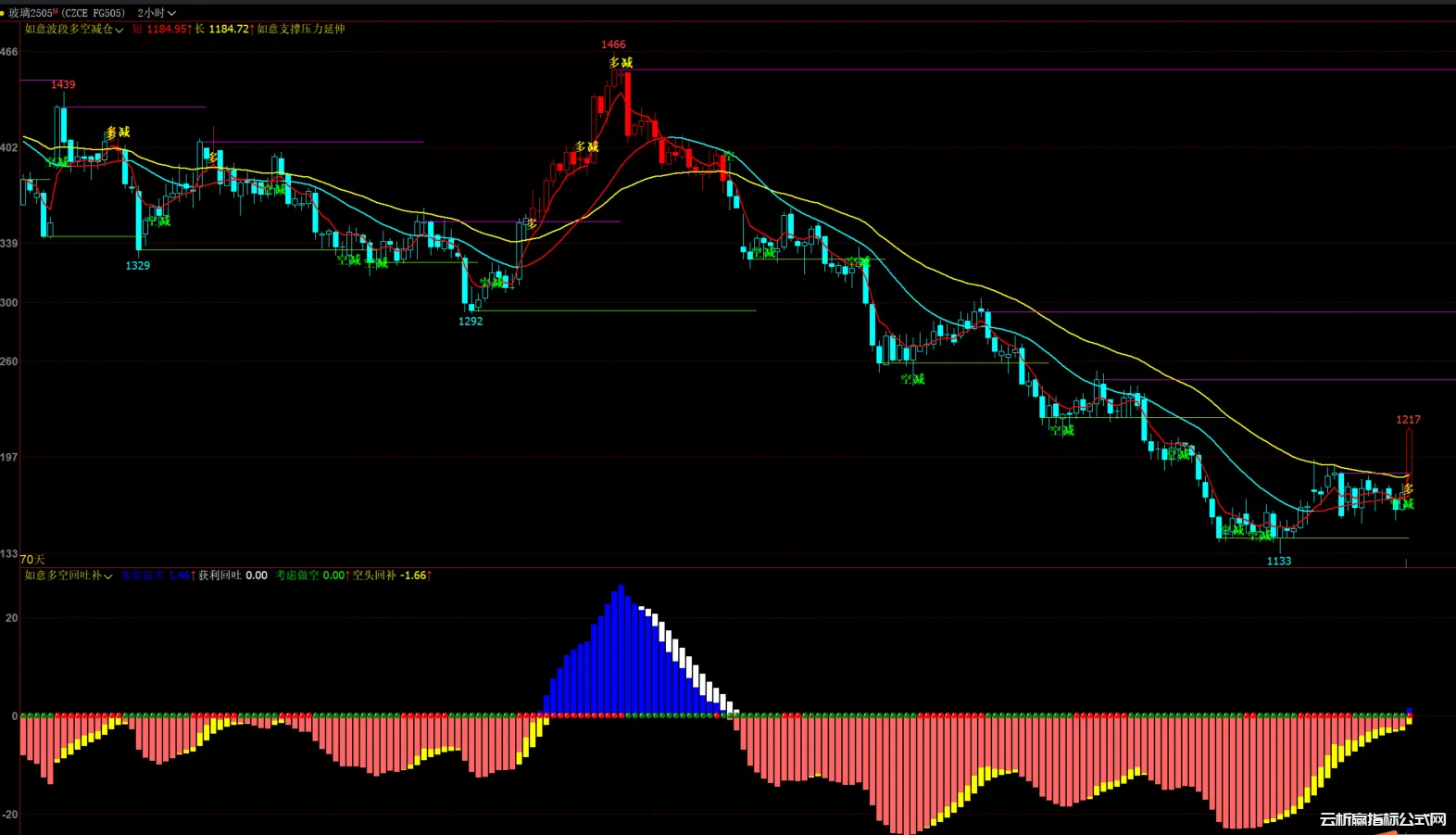Click the 1133 lowest price marker
Image resolution: width=1456 pixels, height=835 pixels.
click(x=1278, y=562)
